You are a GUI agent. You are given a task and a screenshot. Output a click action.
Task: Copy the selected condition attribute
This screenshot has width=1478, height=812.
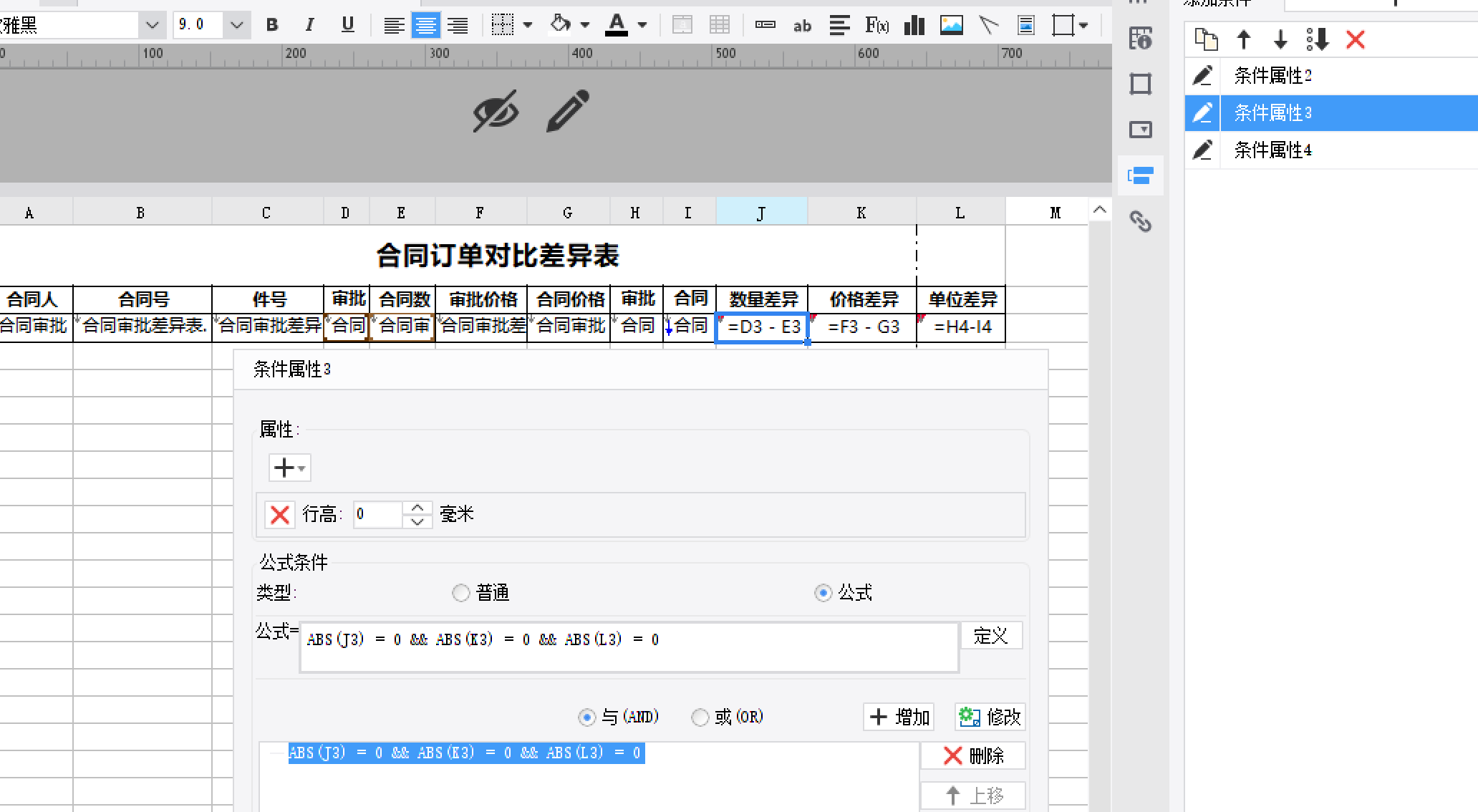point(1207,39)
